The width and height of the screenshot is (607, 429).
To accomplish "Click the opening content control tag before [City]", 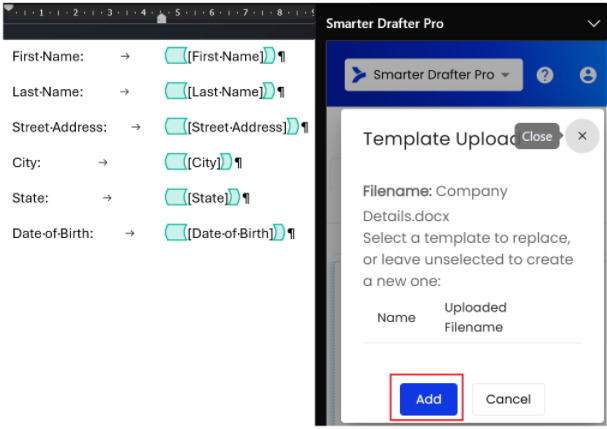I will (x=176, y=162).
